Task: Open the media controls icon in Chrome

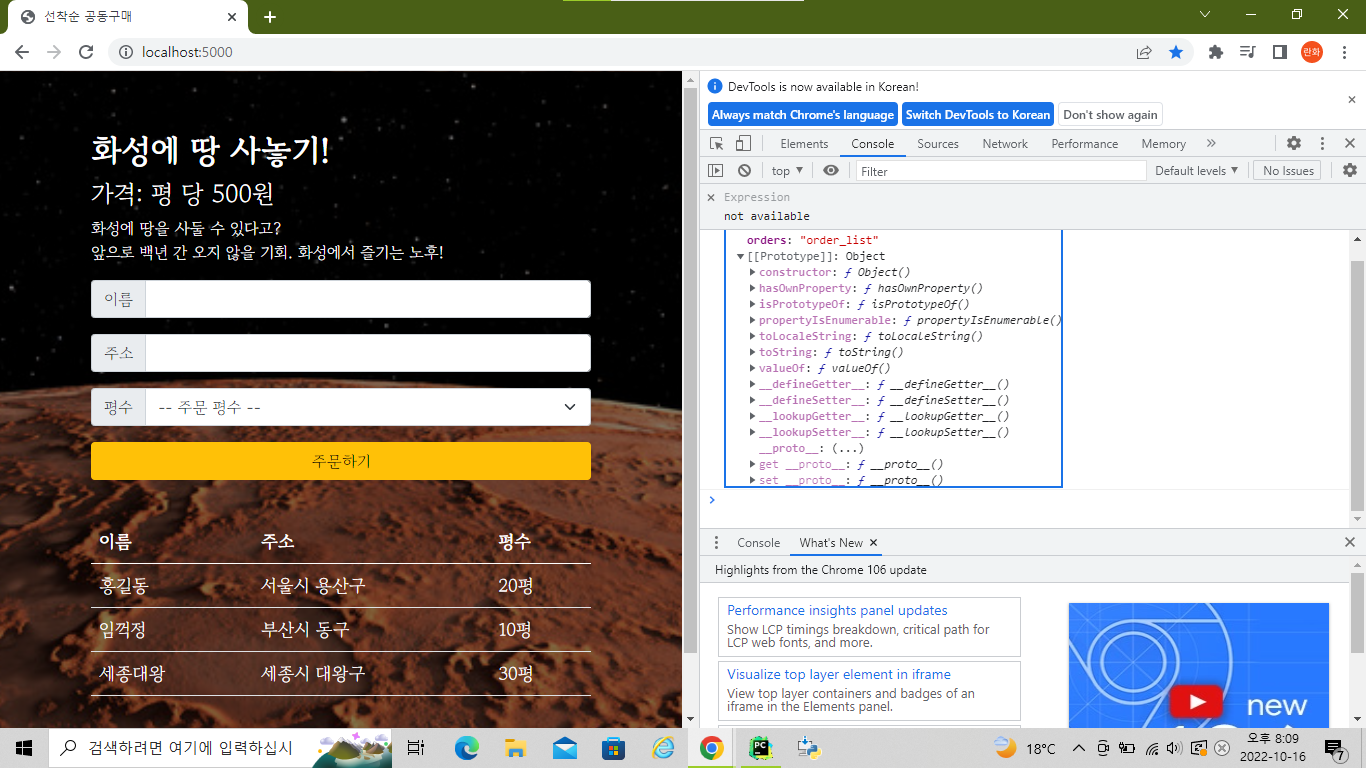Action: point(1247,52)
